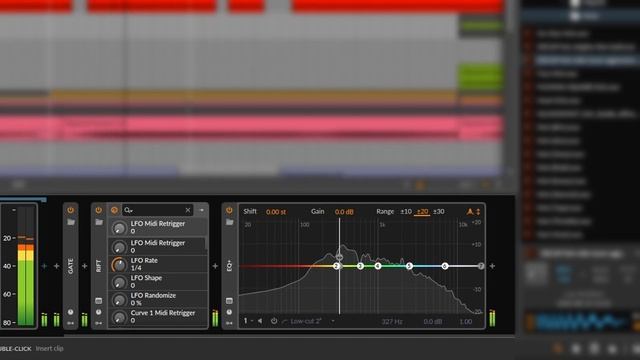The height and width of the screenshot is (360, 640).
Task: Click the band Q value 1.00
Action: click(x=466, y=322)
